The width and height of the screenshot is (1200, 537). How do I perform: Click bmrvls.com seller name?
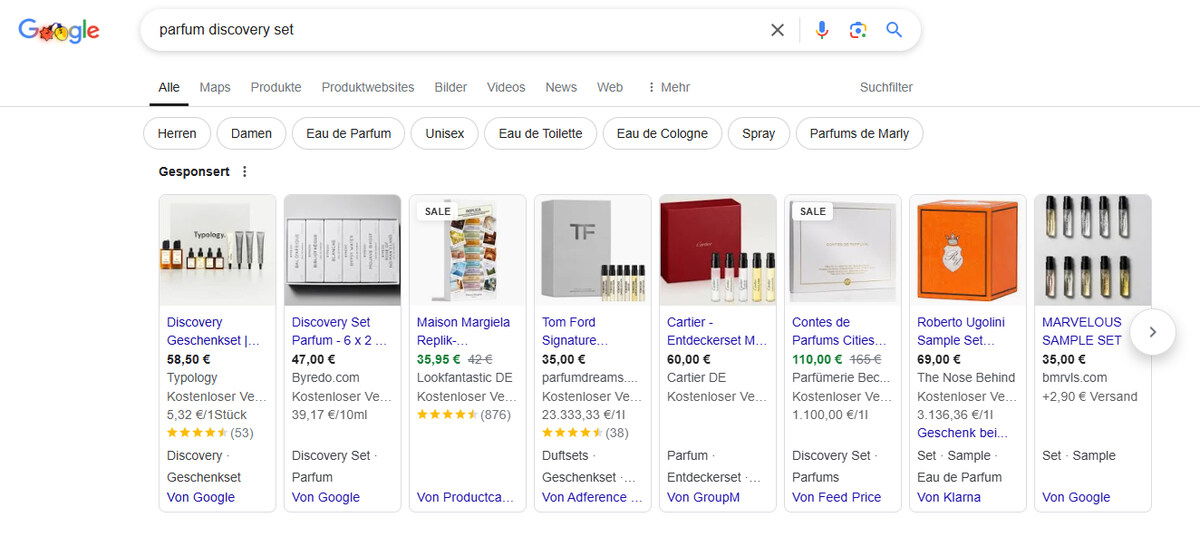tap(1076, 378)
